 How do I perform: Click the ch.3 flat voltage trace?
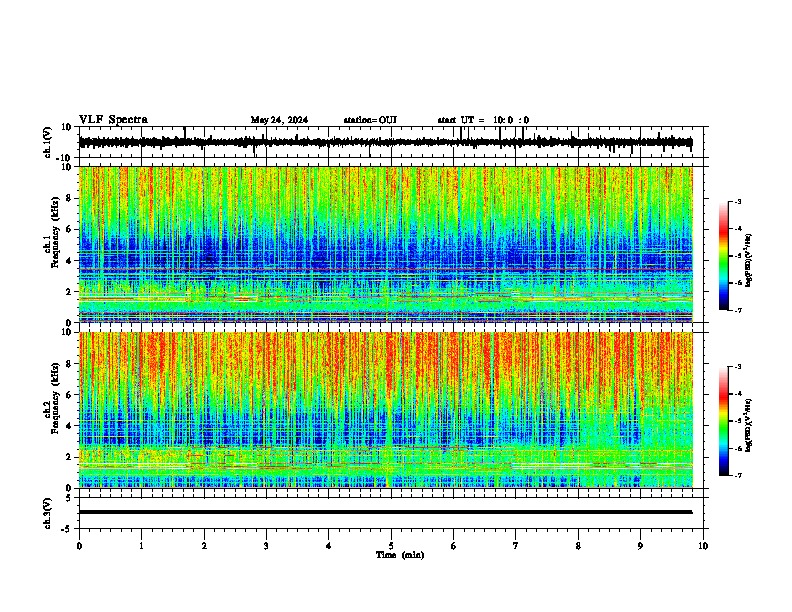385,512
